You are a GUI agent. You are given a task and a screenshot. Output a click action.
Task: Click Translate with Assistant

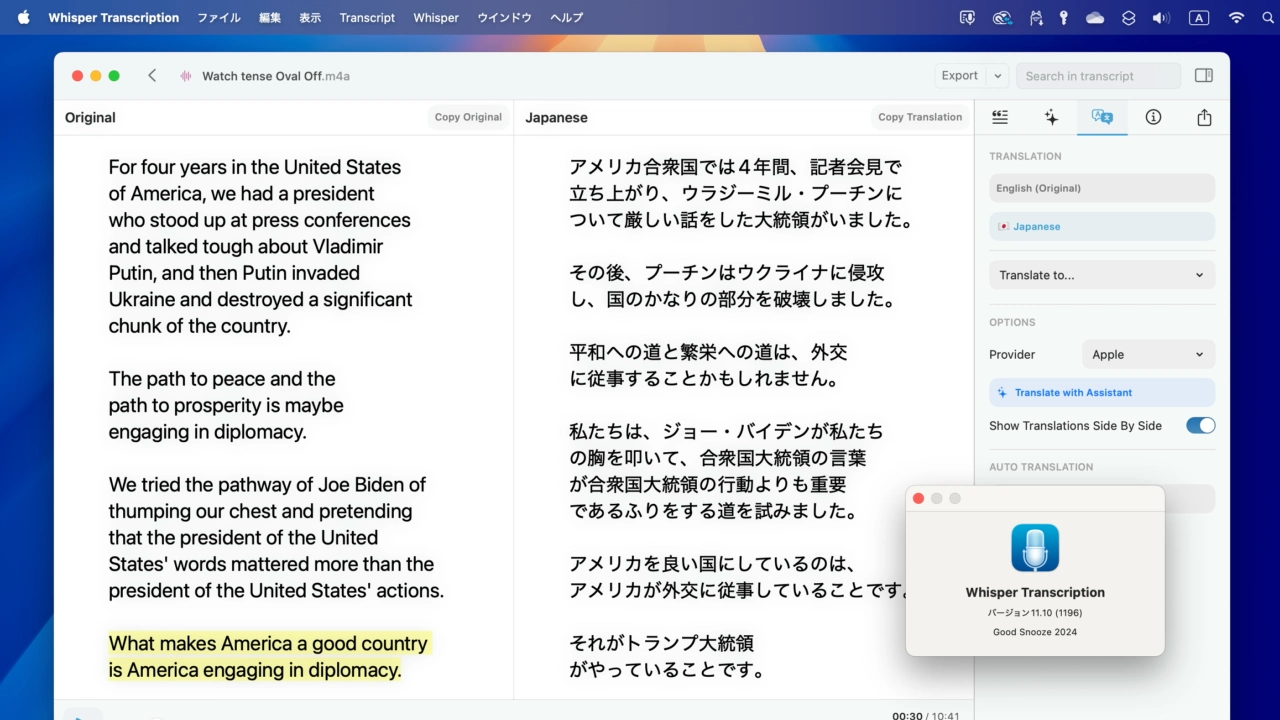[1101, 393]
